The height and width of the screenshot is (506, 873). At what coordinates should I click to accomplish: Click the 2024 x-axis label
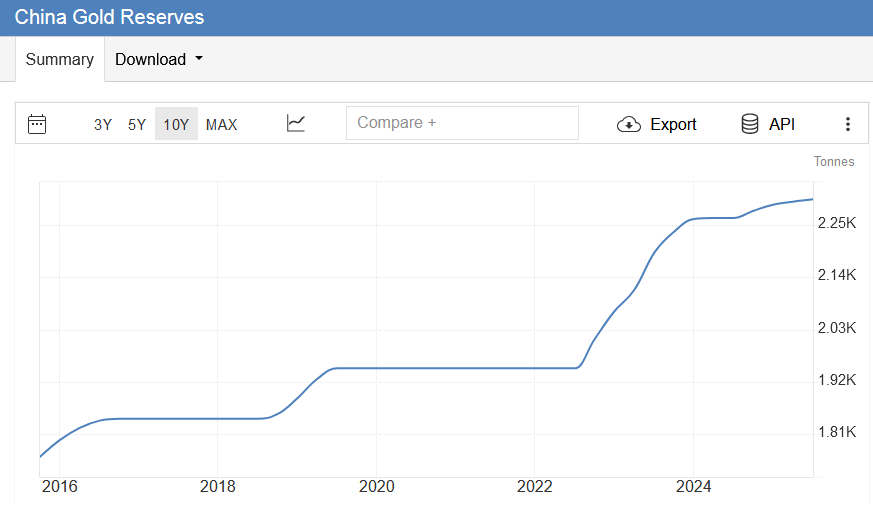click(693, 486)
